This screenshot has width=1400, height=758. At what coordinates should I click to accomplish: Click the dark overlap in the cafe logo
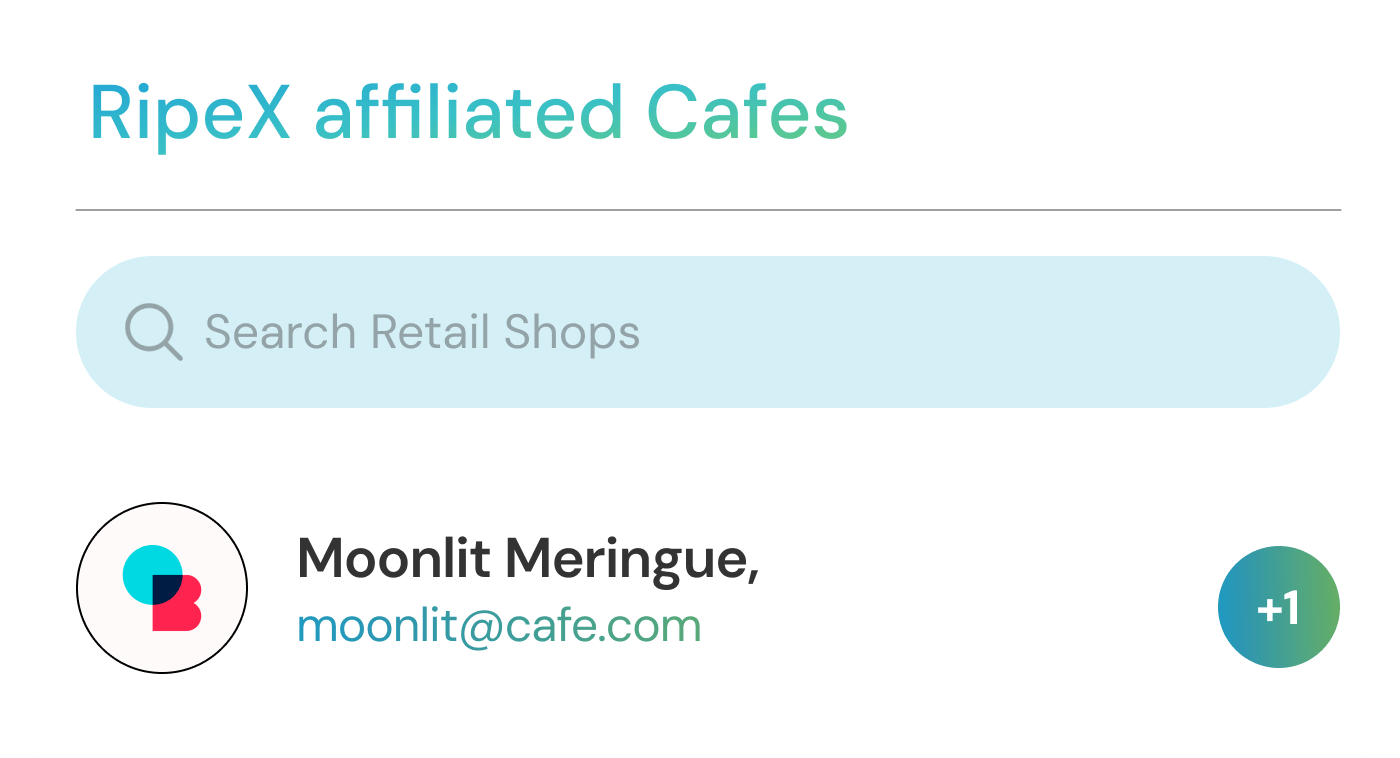click(x=166, y=589)
